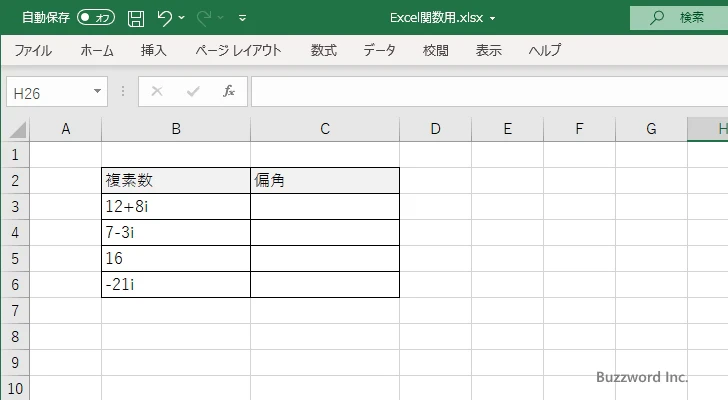
Task: Open the ファイル tab
Action: [32, 50]
